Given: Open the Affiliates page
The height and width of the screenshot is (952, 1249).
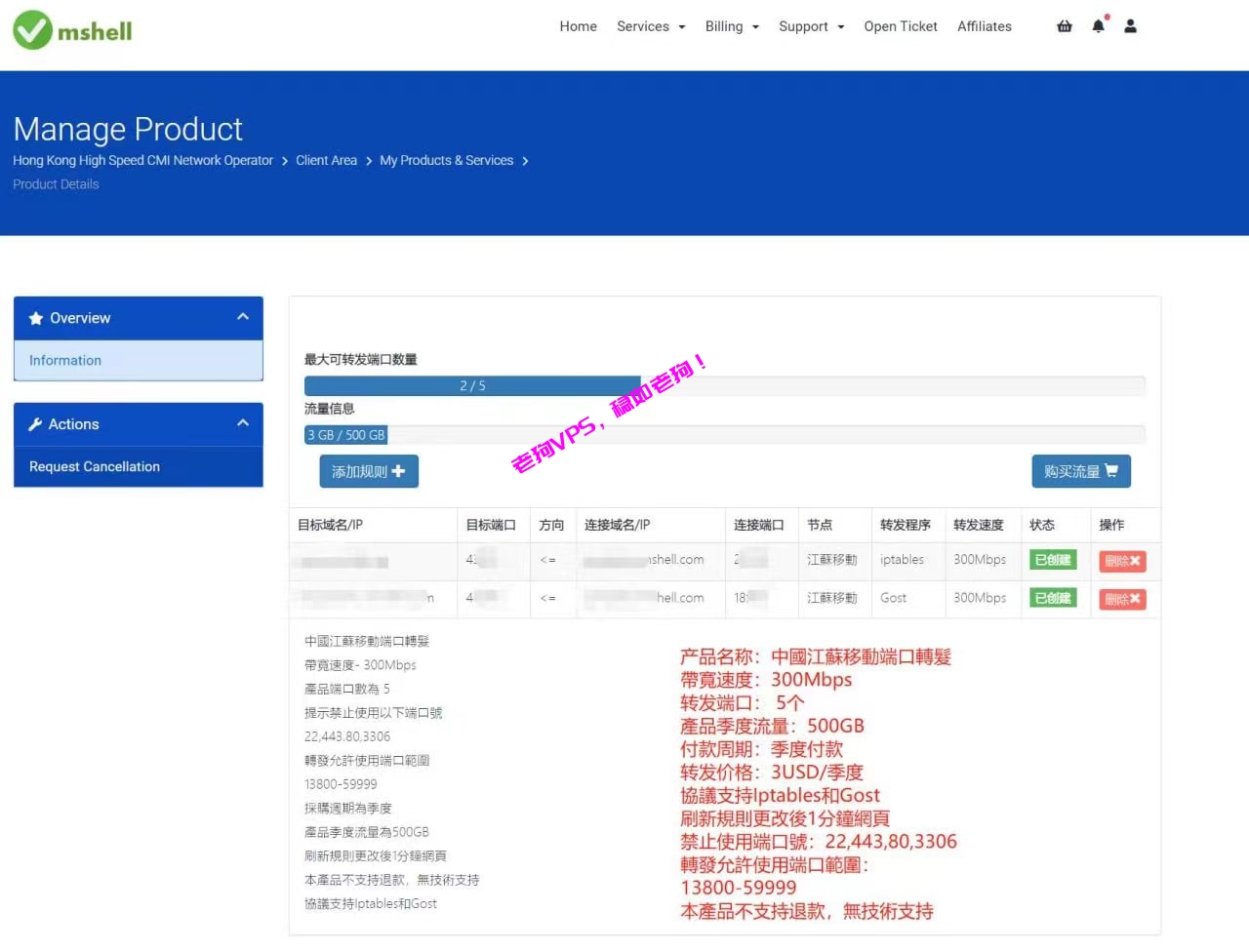Looking at the screenshot, I should point(985,26).
